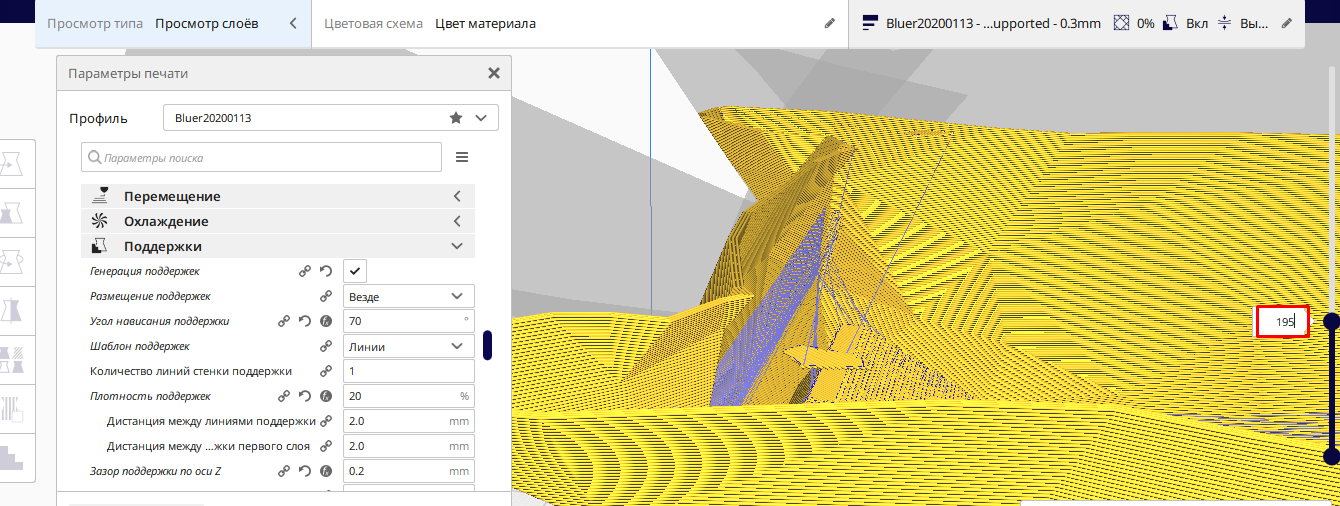The height and width of the screenshot is (506, 1340).
Task: Close the Параметры печати panel
Action: tap(493, 73)
